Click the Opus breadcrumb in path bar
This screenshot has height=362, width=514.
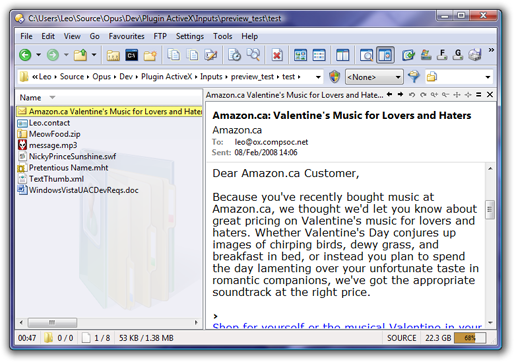(x=101, y=77)
